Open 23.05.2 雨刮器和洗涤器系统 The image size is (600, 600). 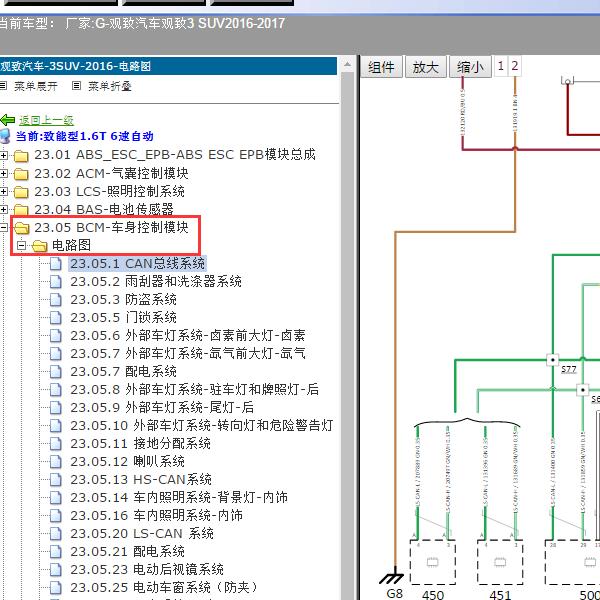click(156, 282)
